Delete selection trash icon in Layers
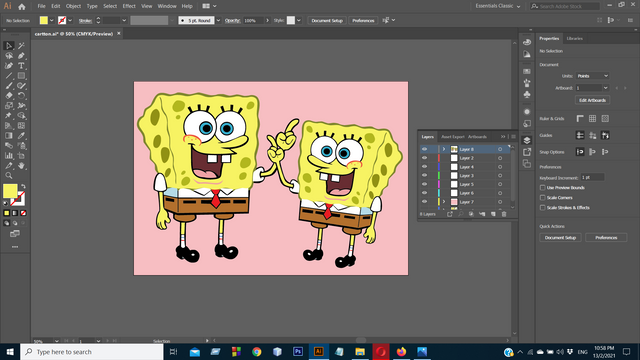The image size is (640, 360). tap(504, 214)
